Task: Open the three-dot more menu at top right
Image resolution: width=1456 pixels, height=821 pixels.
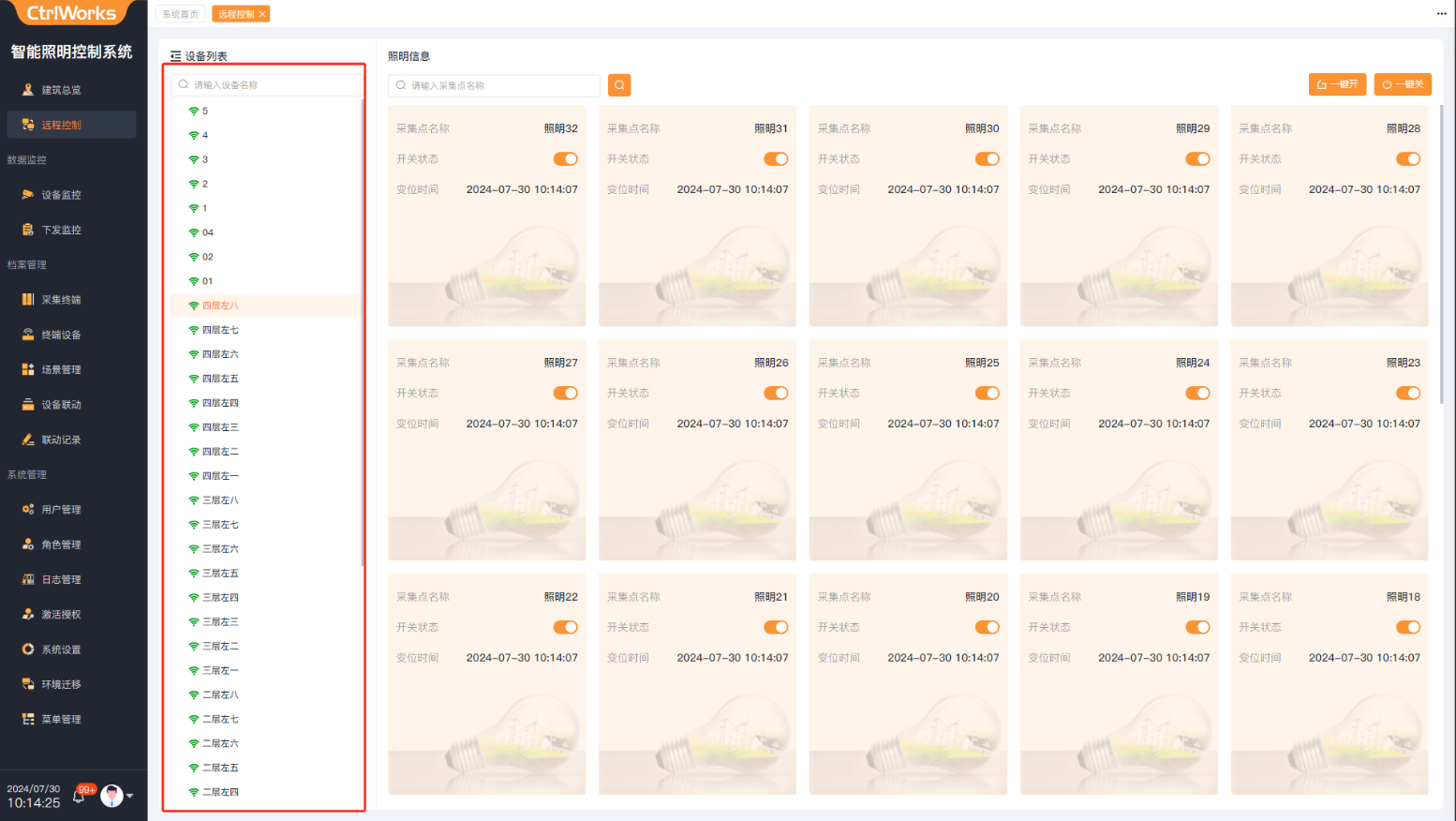Action: (1441, 13)
